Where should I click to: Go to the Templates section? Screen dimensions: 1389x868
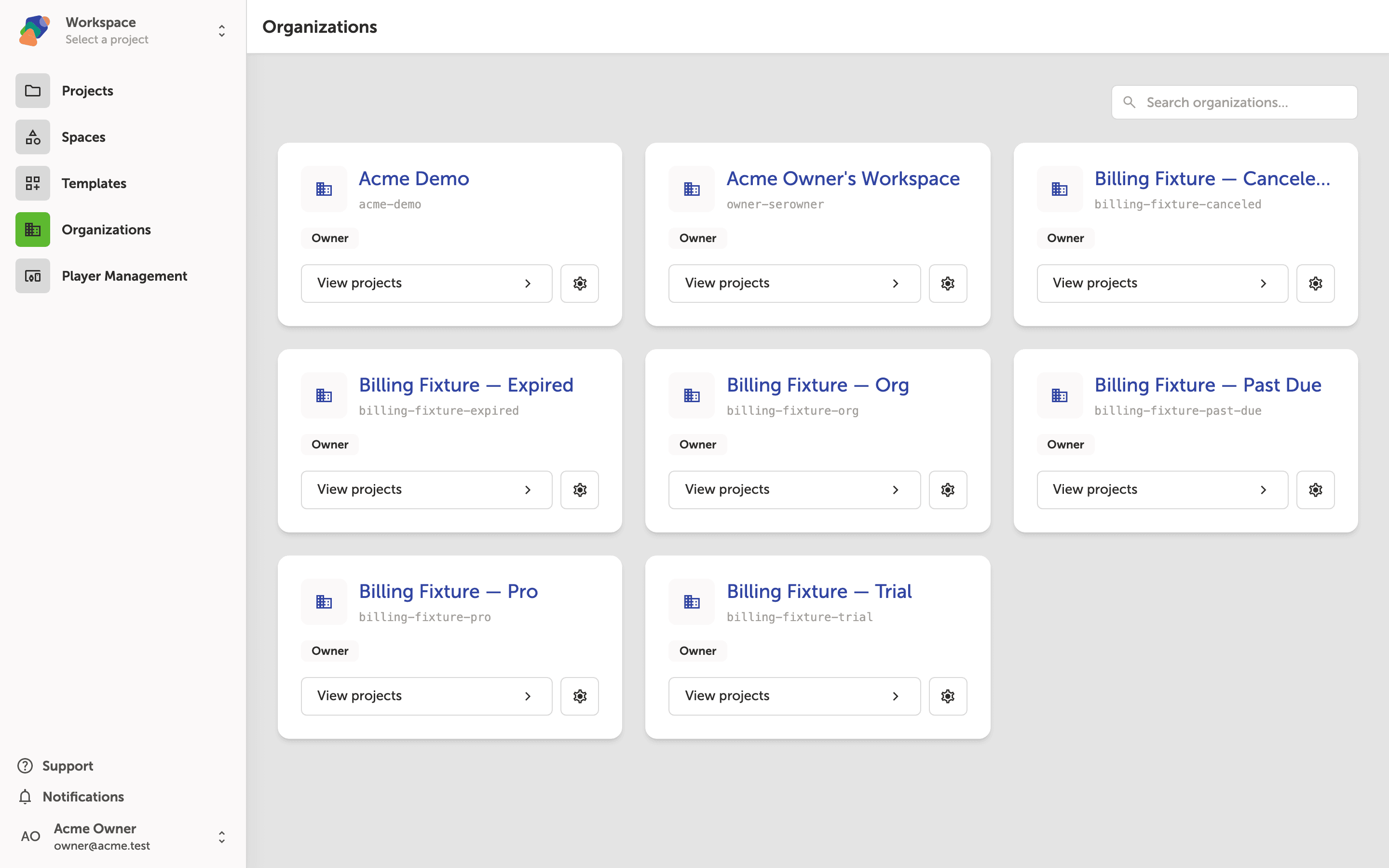click(x=123, y=183)
